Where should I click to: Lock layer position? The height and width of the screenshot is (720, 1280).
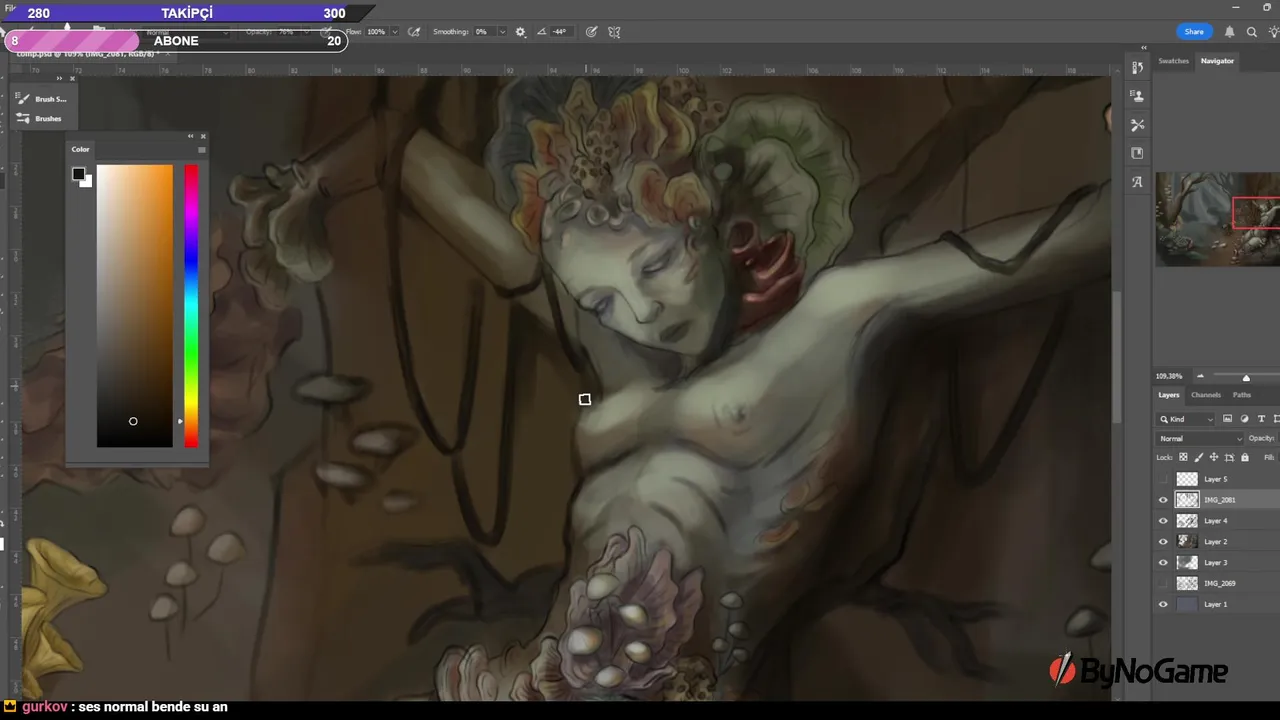pos(1214,457)
